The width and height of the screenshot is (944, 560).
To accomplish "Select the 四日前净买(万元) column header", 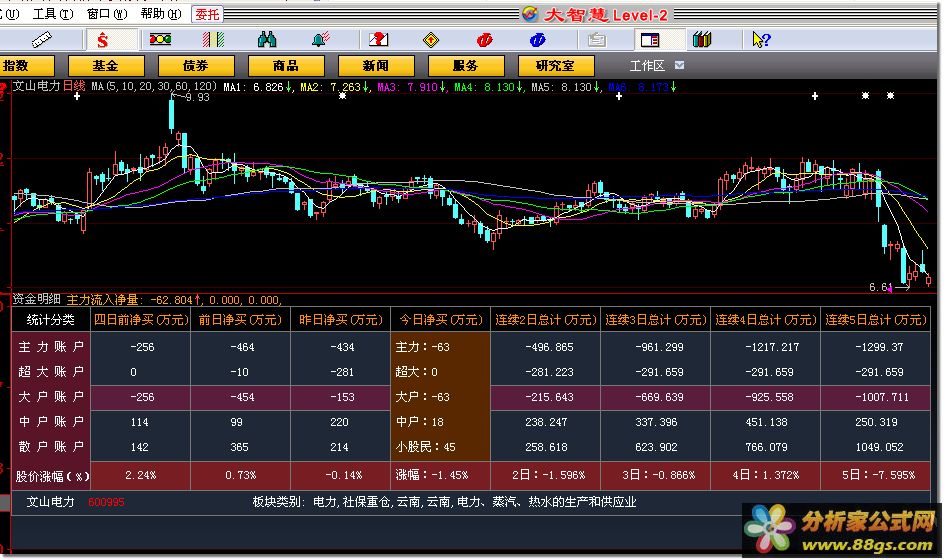I will pos(140,320).
